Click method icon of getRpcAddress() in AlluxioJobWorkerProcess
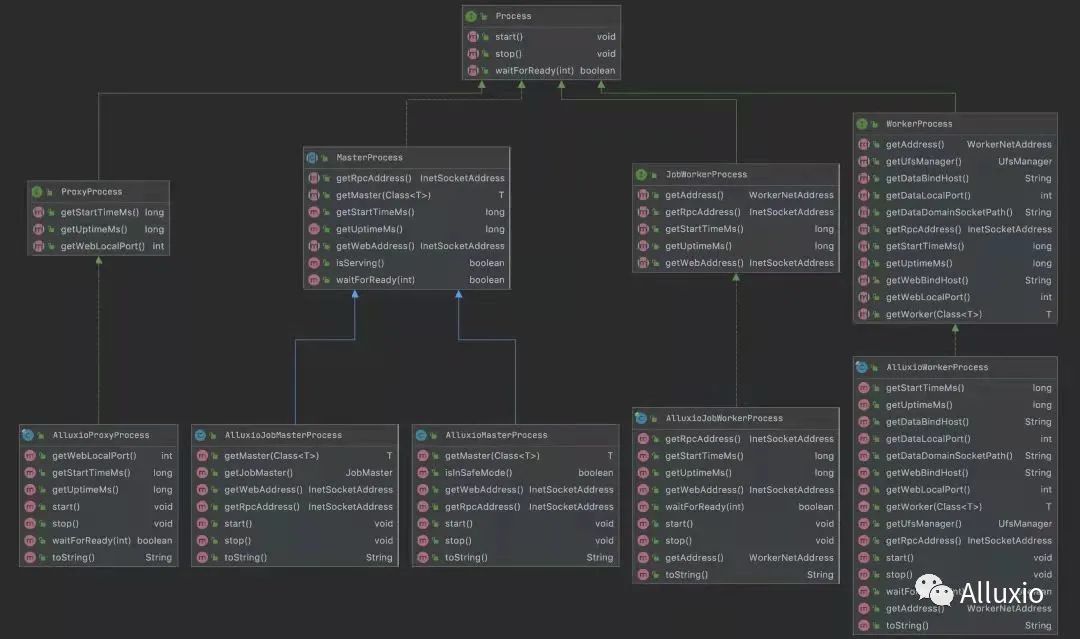The image size is (1080, 639). [643, 439]
